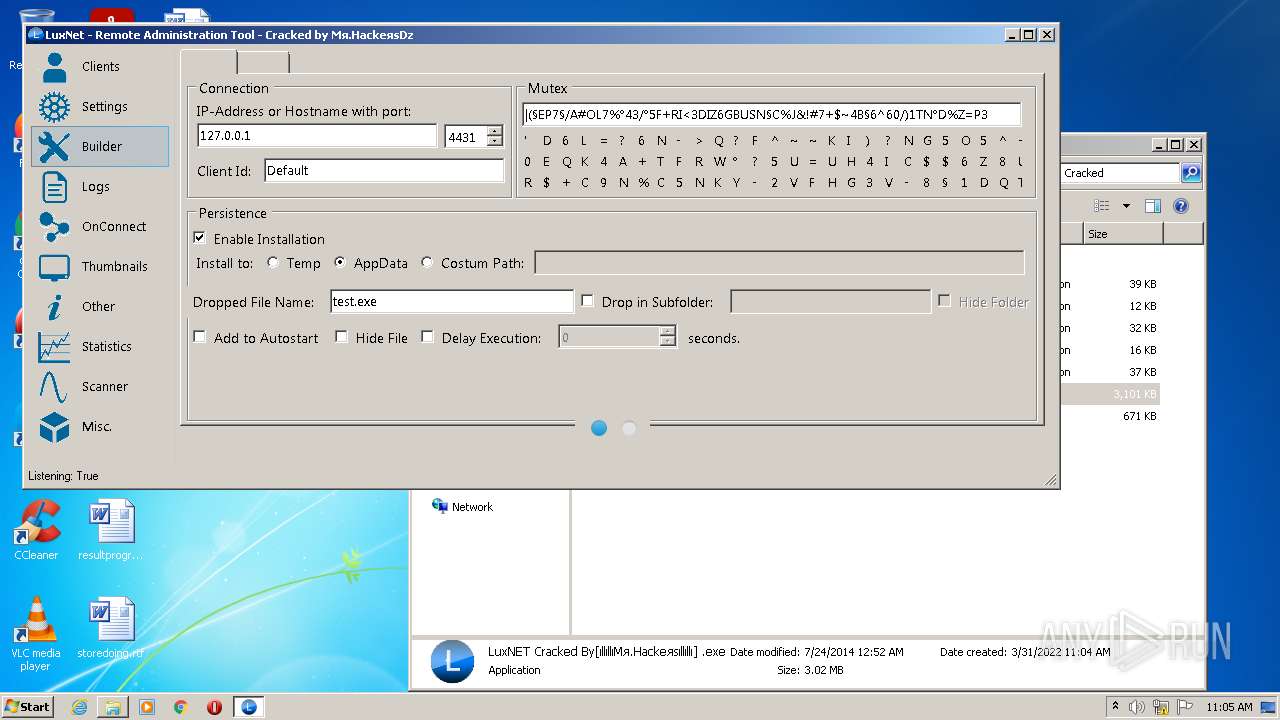The image size is (1280, 720).
Task: Click the port number field
Action: coord(466,137)
